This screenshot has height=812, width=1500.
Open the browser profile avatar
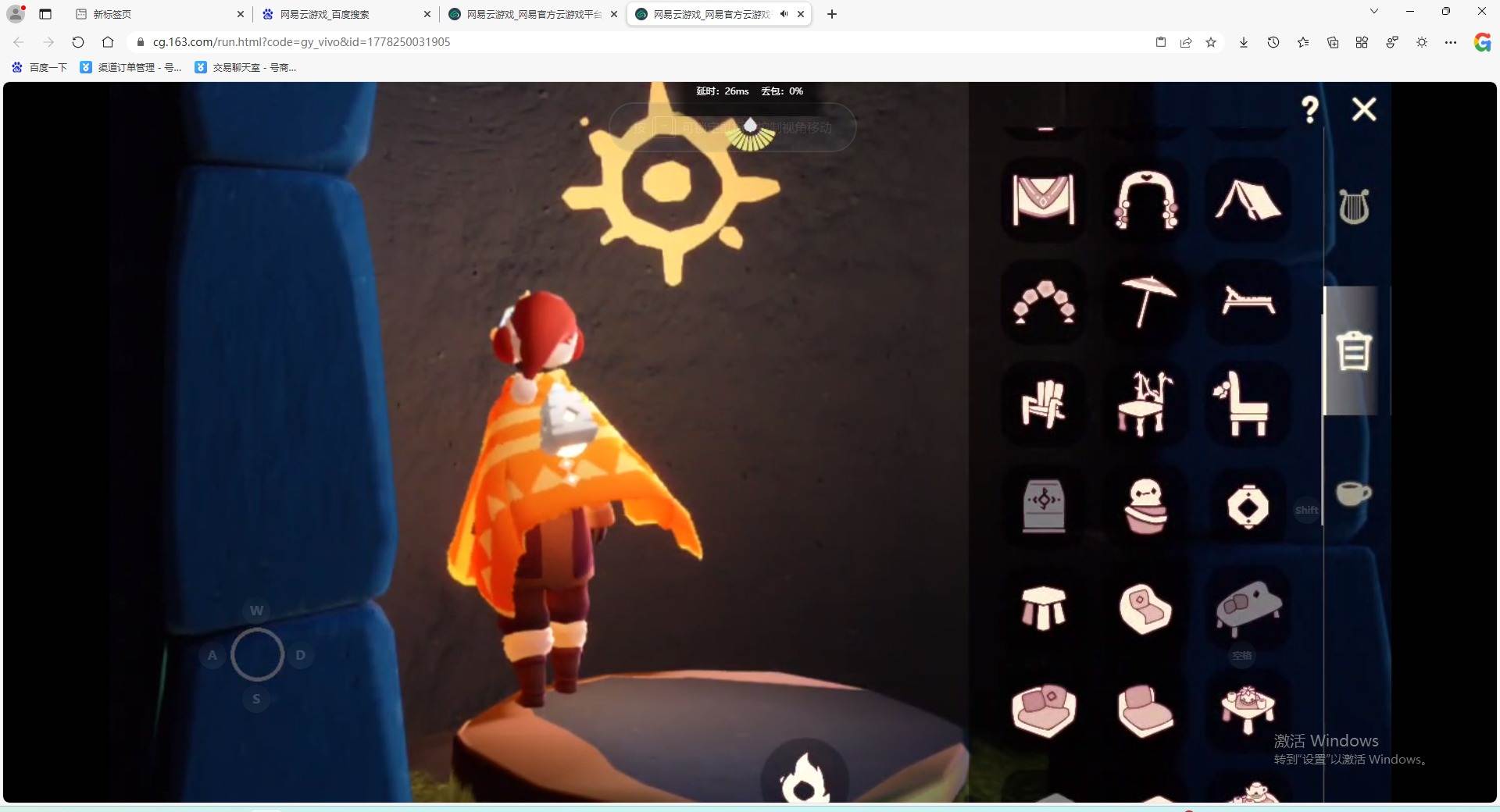click(x=16, y=14)
